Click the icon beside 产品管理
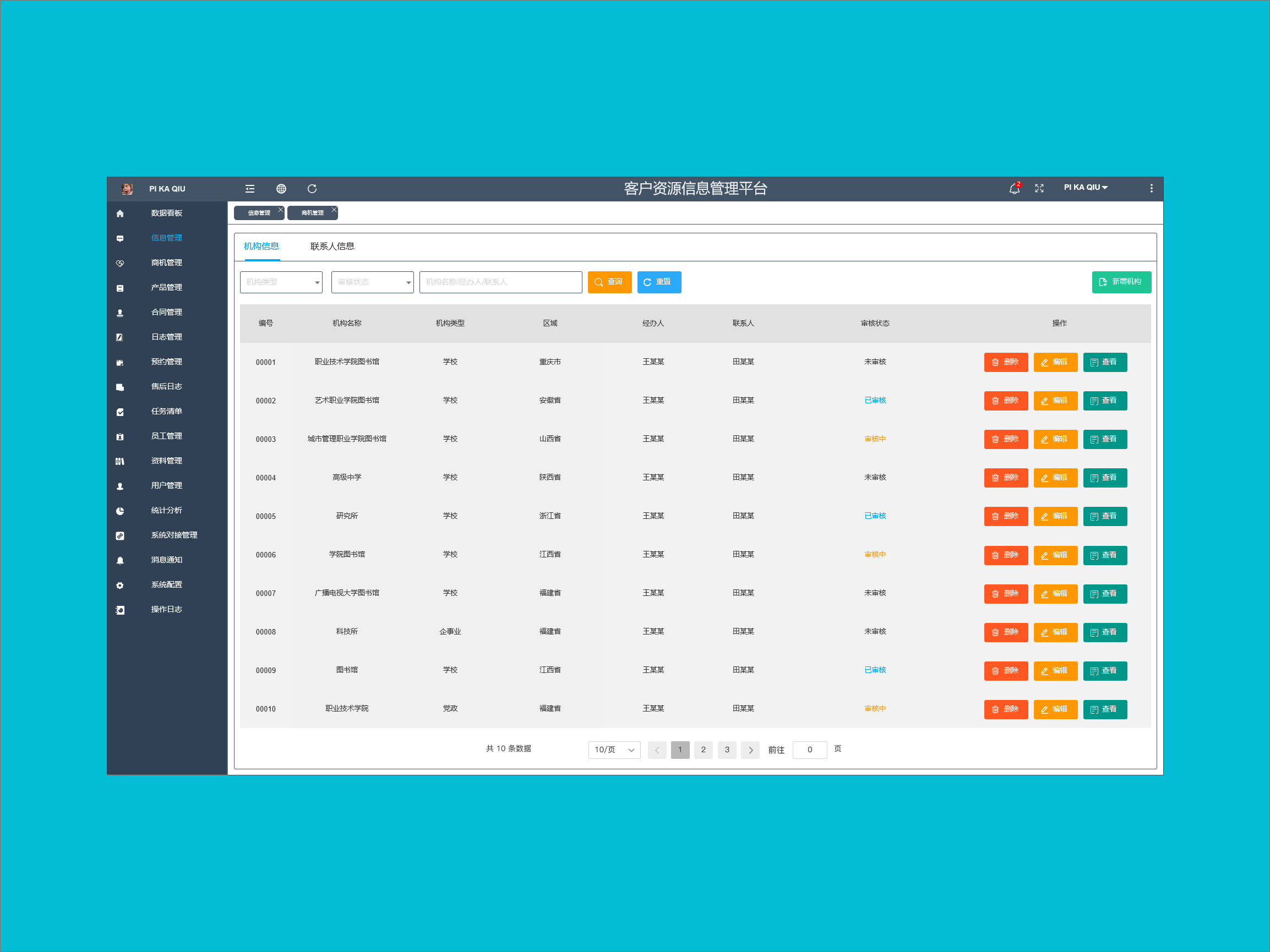The image size is (1270, 952). [120, 288]
